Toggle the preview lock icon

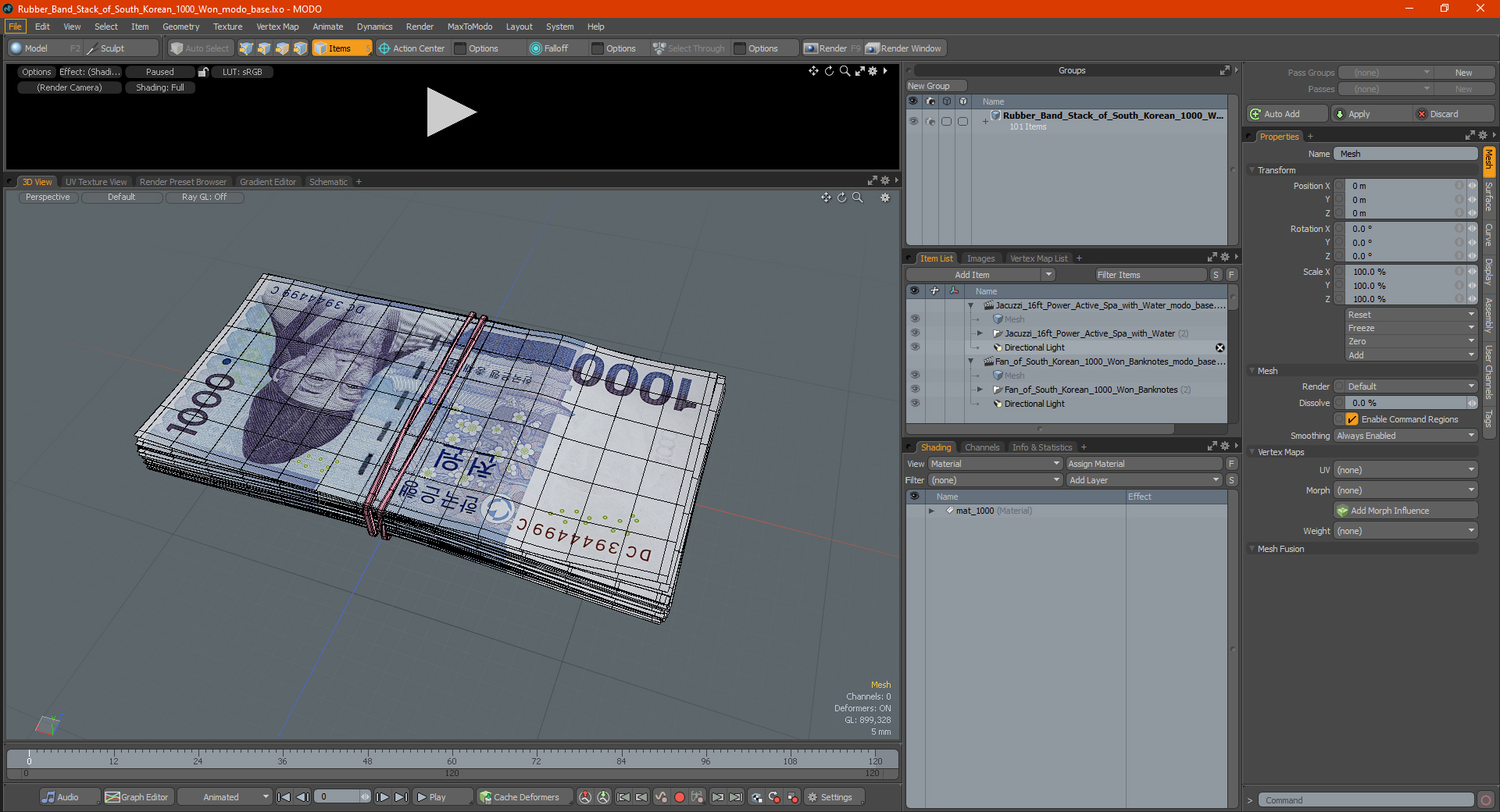click(x=203, y=72)
